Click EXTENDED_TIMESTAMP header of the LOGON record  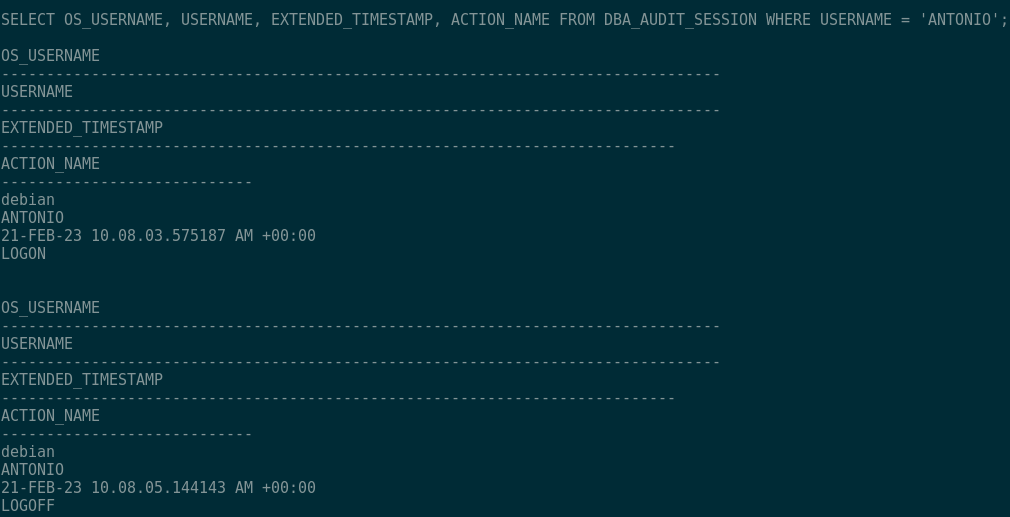coord(82,128)
